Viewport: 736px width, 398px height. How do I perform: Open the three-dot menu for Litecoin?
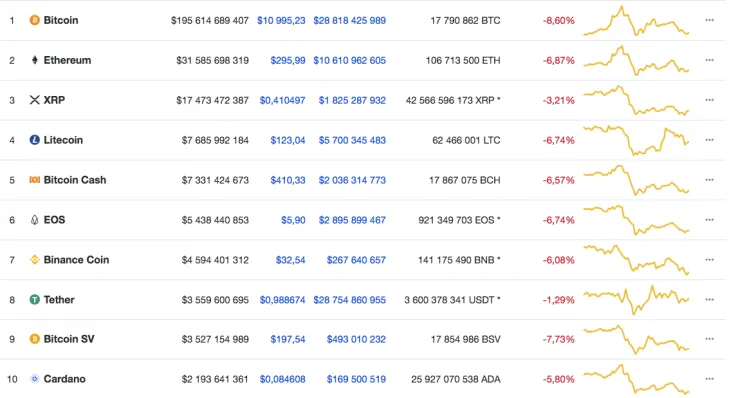point(709,140)
